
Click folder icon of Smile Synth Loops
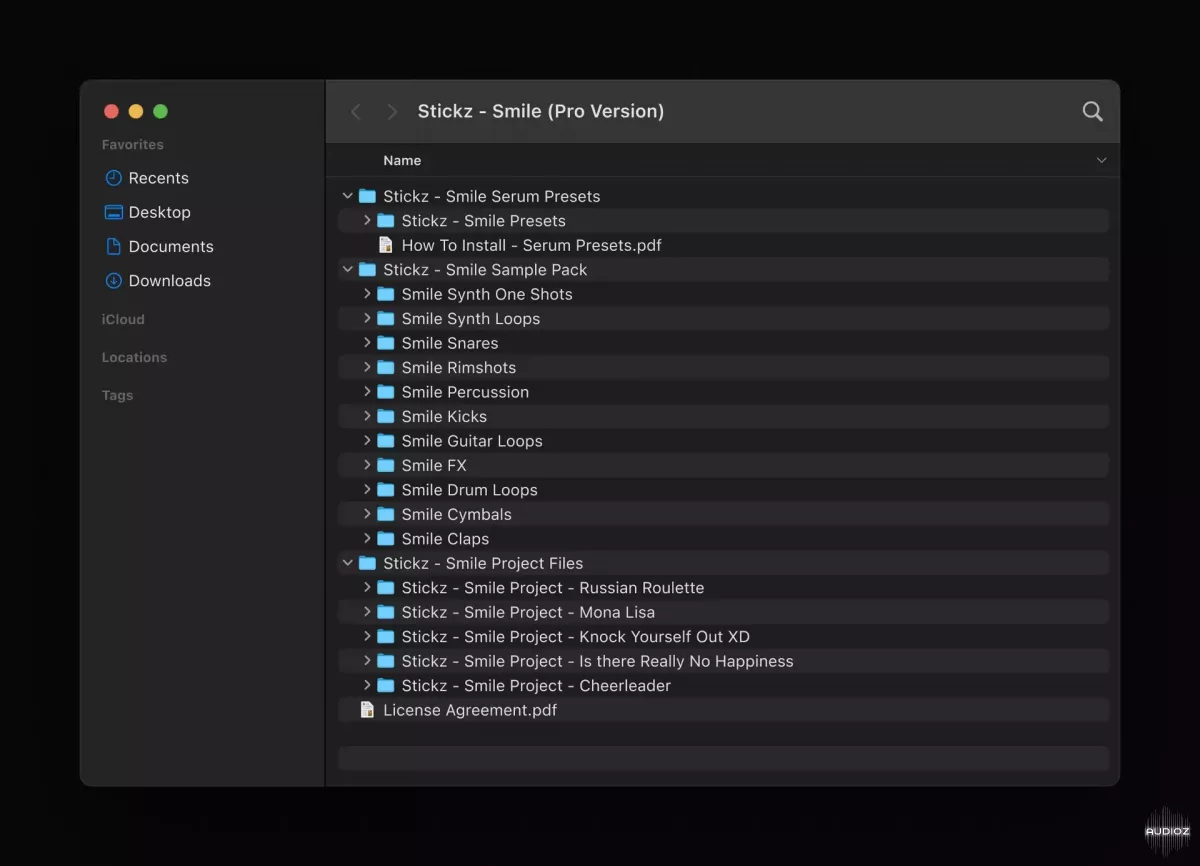pyautogui.click(x=386, y=319)
